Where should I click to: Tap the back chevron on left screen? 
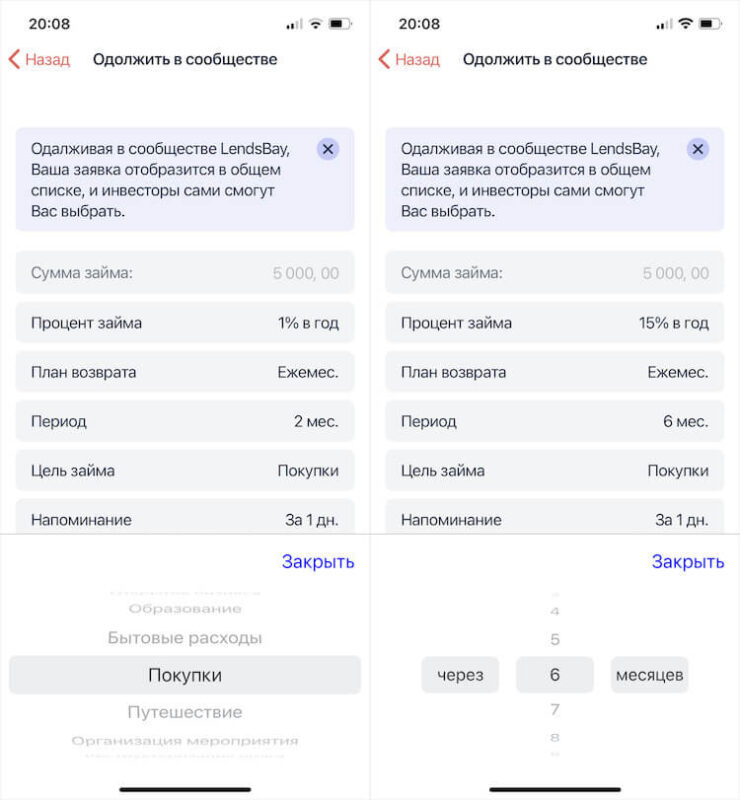pyautogui.click(x=14, y=59)
